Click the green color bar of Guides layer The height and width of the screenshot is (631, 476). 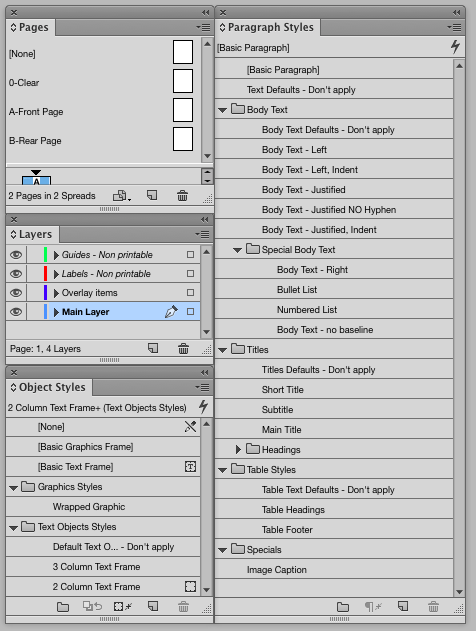pyautogui.click(x=45, y=255)
